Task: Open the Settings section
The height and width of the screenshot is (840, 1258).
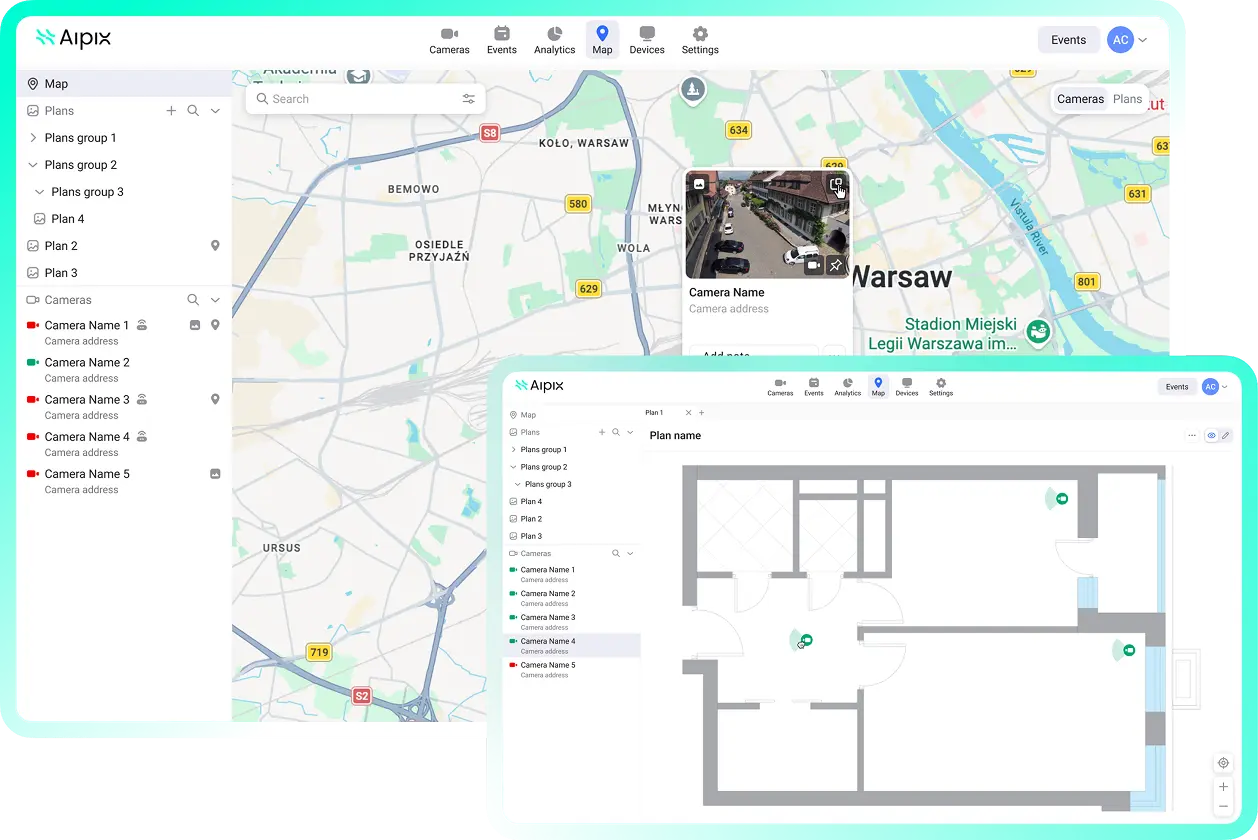Action: (x=699, y=39)
